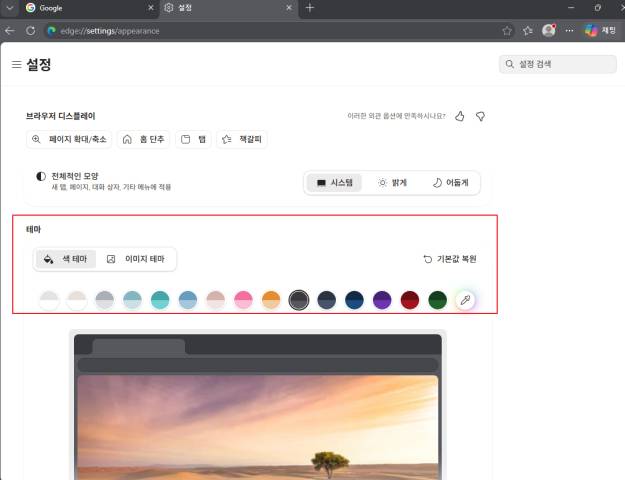Image resolution: width=625 pixels, height=480 pixels.
Task: Pick the selected dark gray swatch
Action: point(299,300)
